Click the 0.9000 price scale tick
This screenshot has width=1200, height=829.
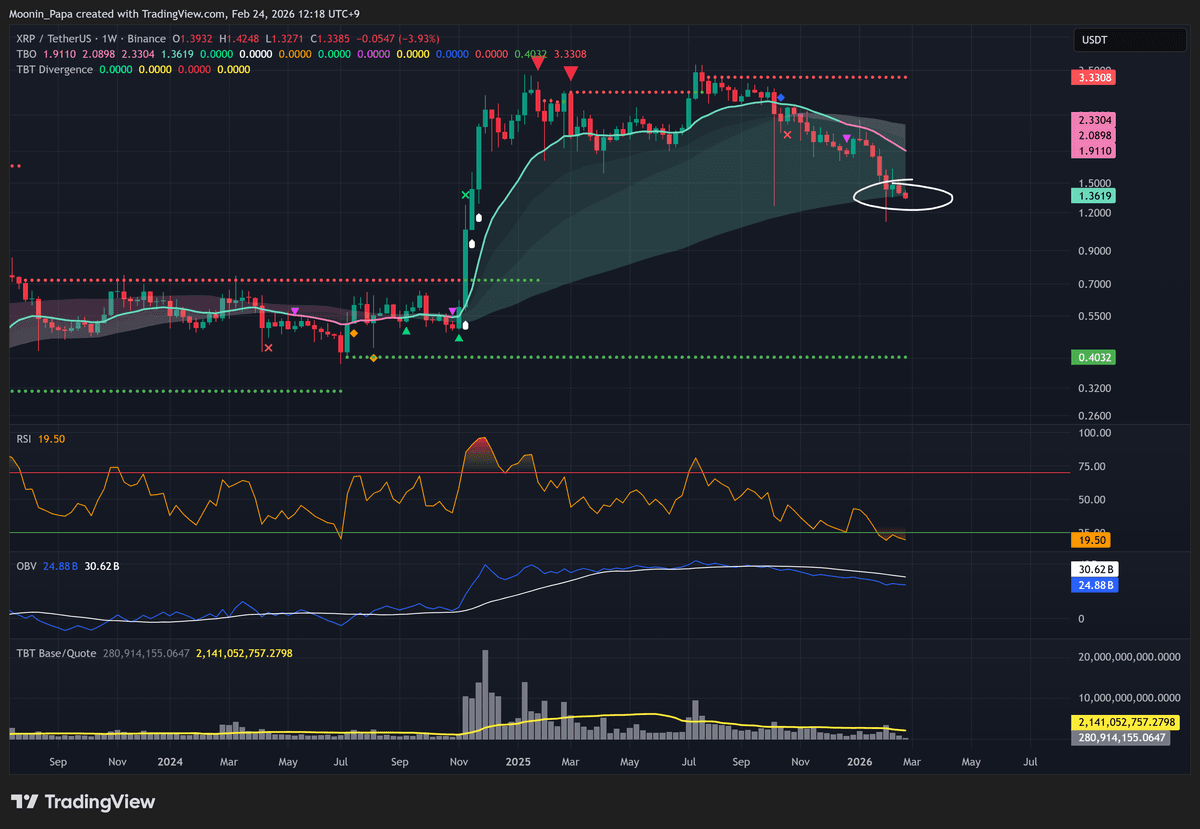click(1093, 252)
